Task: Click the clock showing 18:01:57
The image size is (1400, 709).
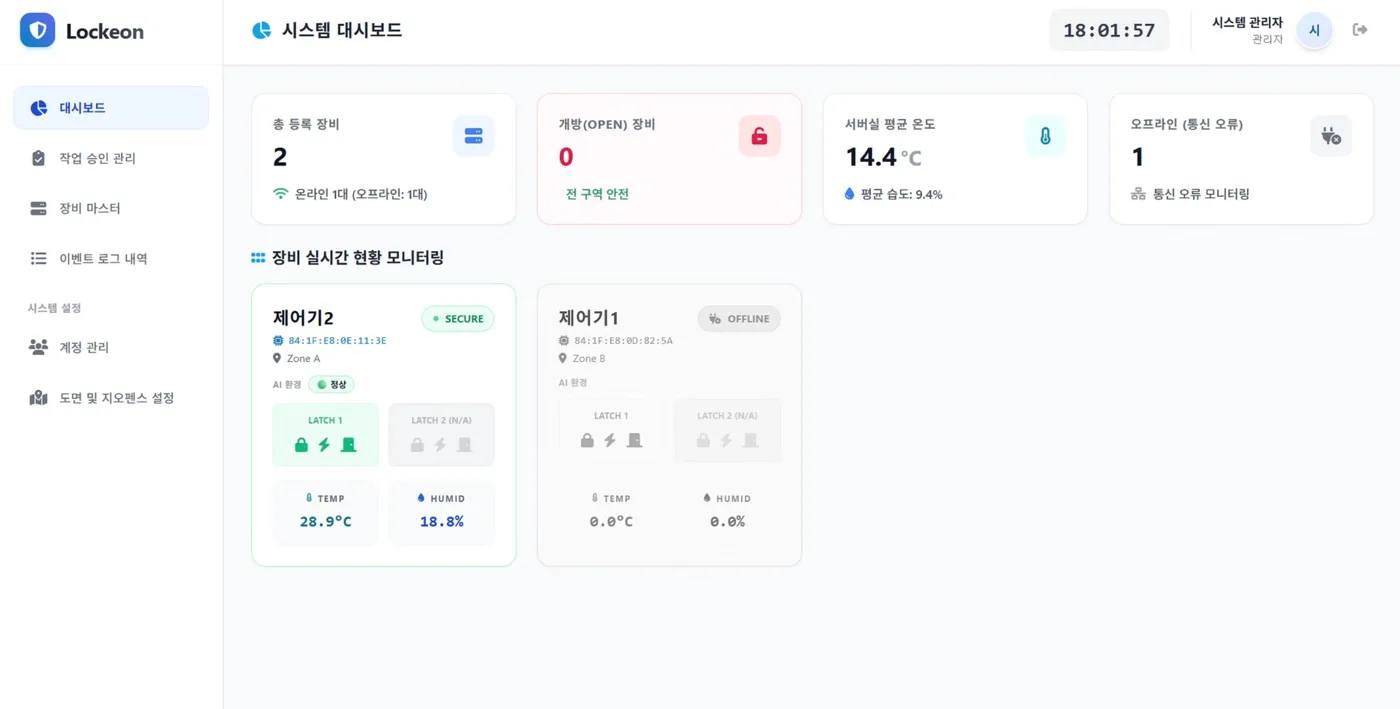Action: click(1109, 30)
